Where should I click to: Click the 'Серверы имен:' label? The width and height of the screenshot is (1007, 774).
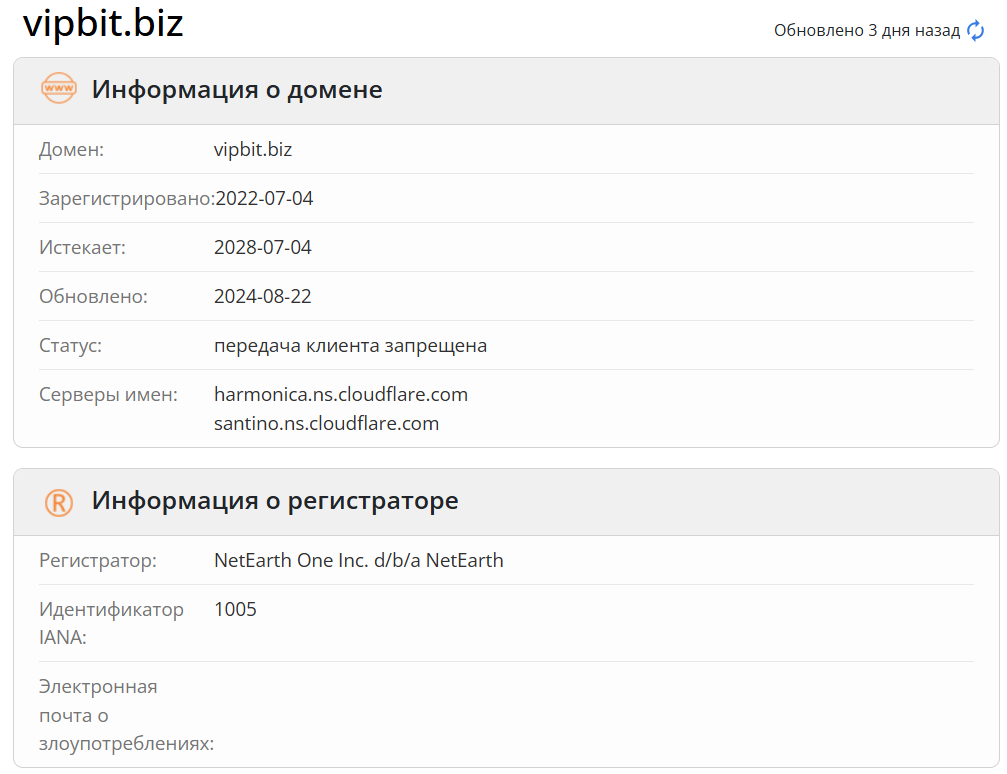[x=108, y=395]
